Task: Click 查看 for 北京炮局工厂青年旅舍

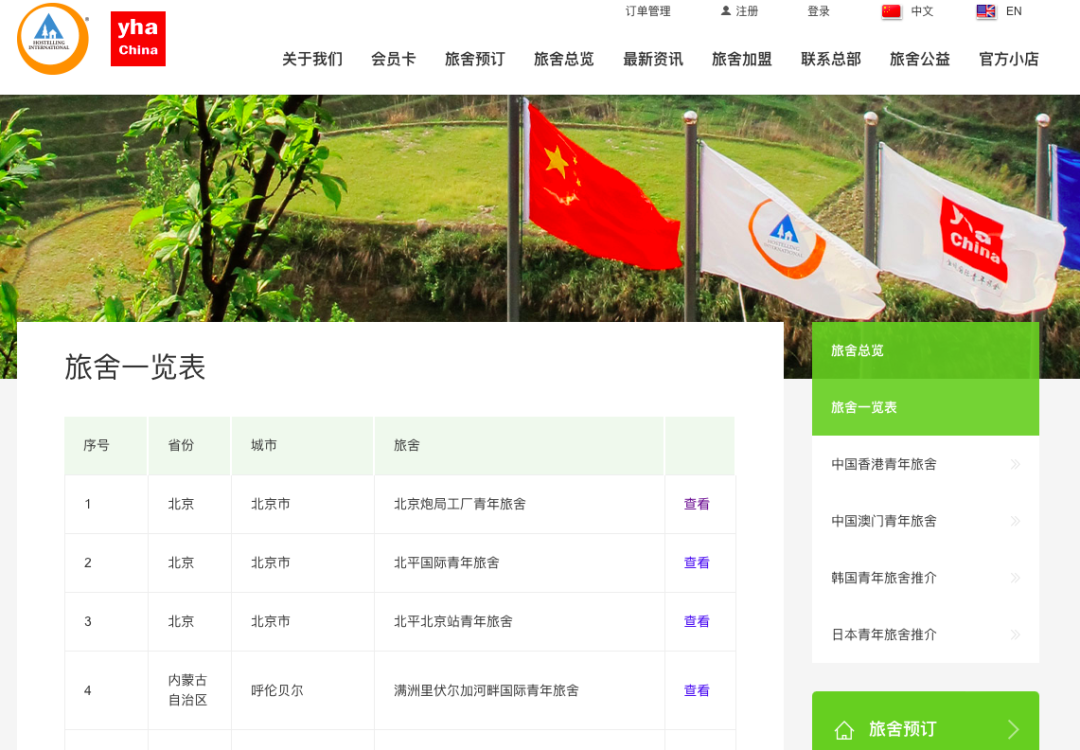Action: (696, 504)
